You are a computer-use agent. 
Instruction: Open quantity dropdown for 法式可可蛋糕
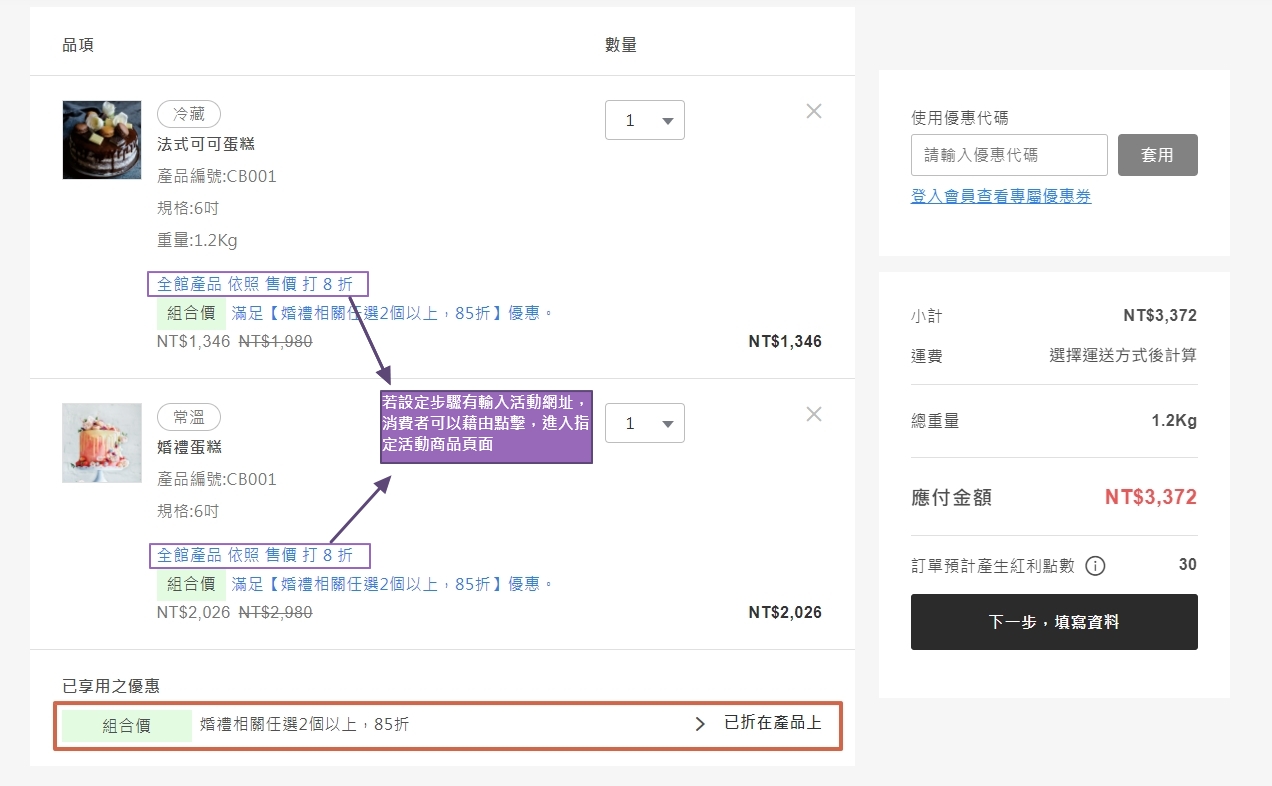(x=644, y=120)
